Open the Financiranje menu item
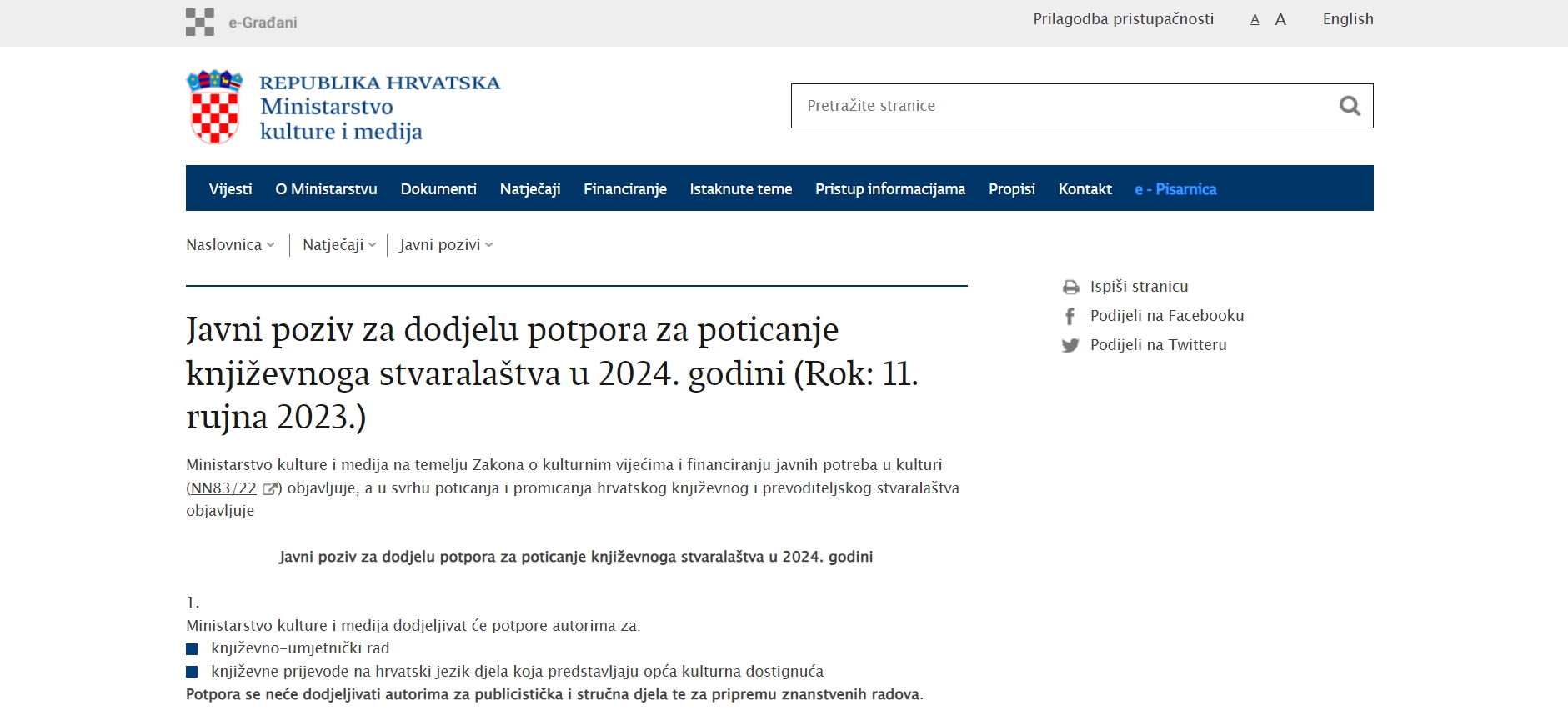 tap(624, 189)
